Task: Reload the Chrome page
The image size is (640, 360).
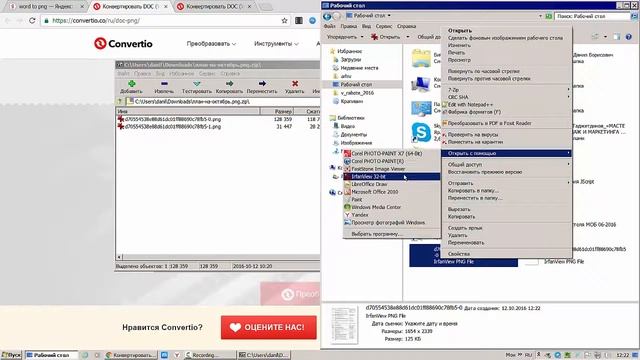Action: coord(32,20)
